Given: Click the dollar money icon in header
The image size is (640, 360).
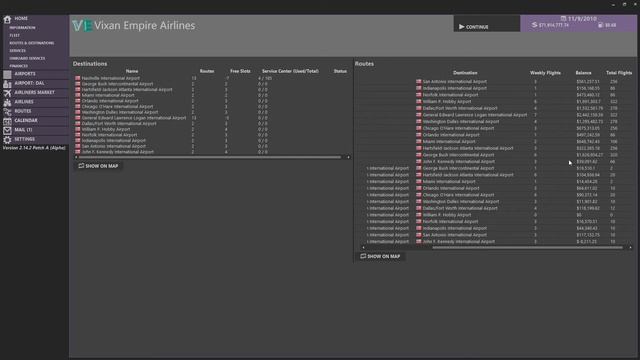Looking at the screenshot, I should click(x=534, y=25).
